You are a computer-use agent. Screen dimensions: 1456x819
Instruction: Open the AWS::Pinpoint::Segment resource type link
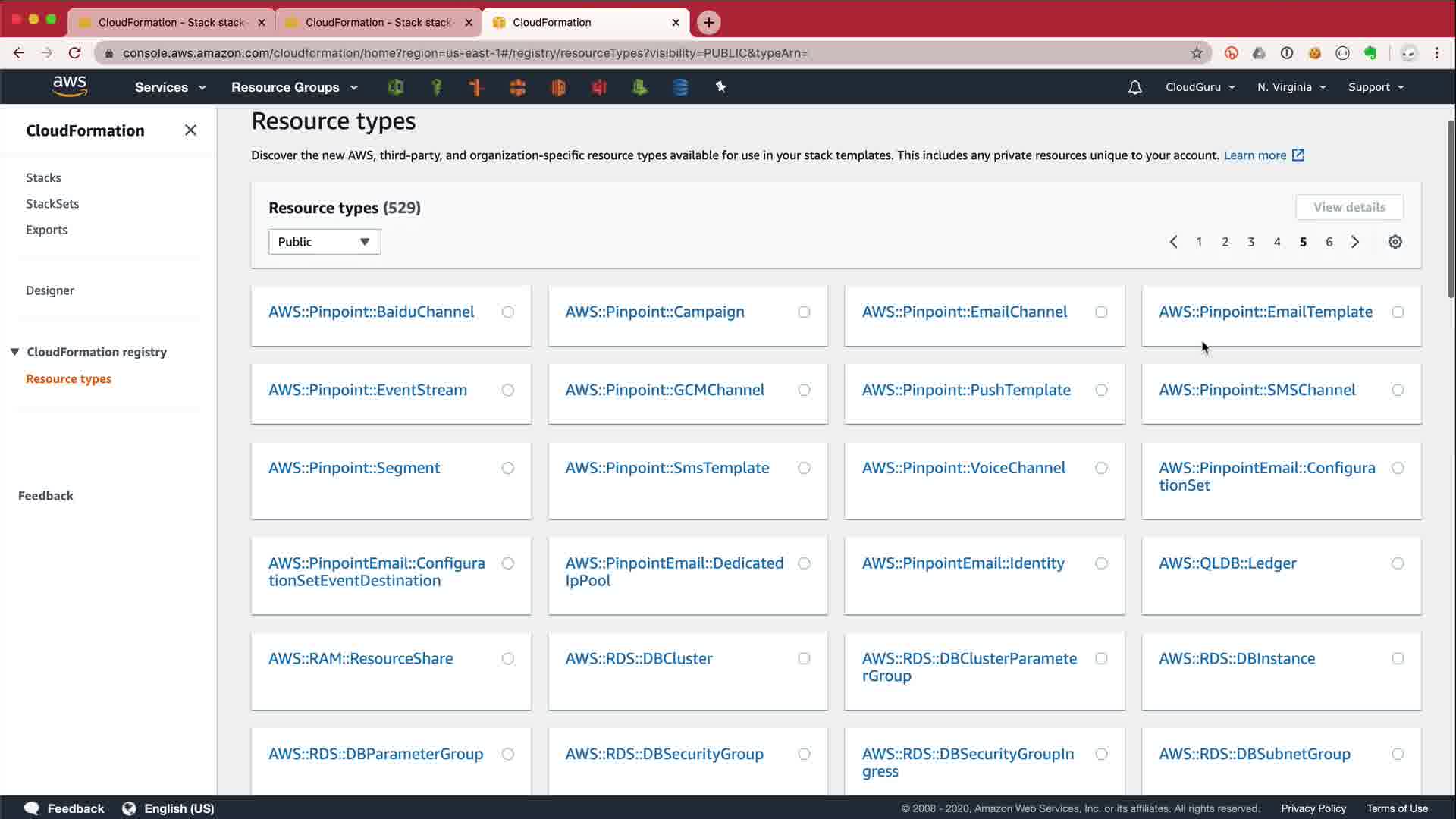(354, 468)
